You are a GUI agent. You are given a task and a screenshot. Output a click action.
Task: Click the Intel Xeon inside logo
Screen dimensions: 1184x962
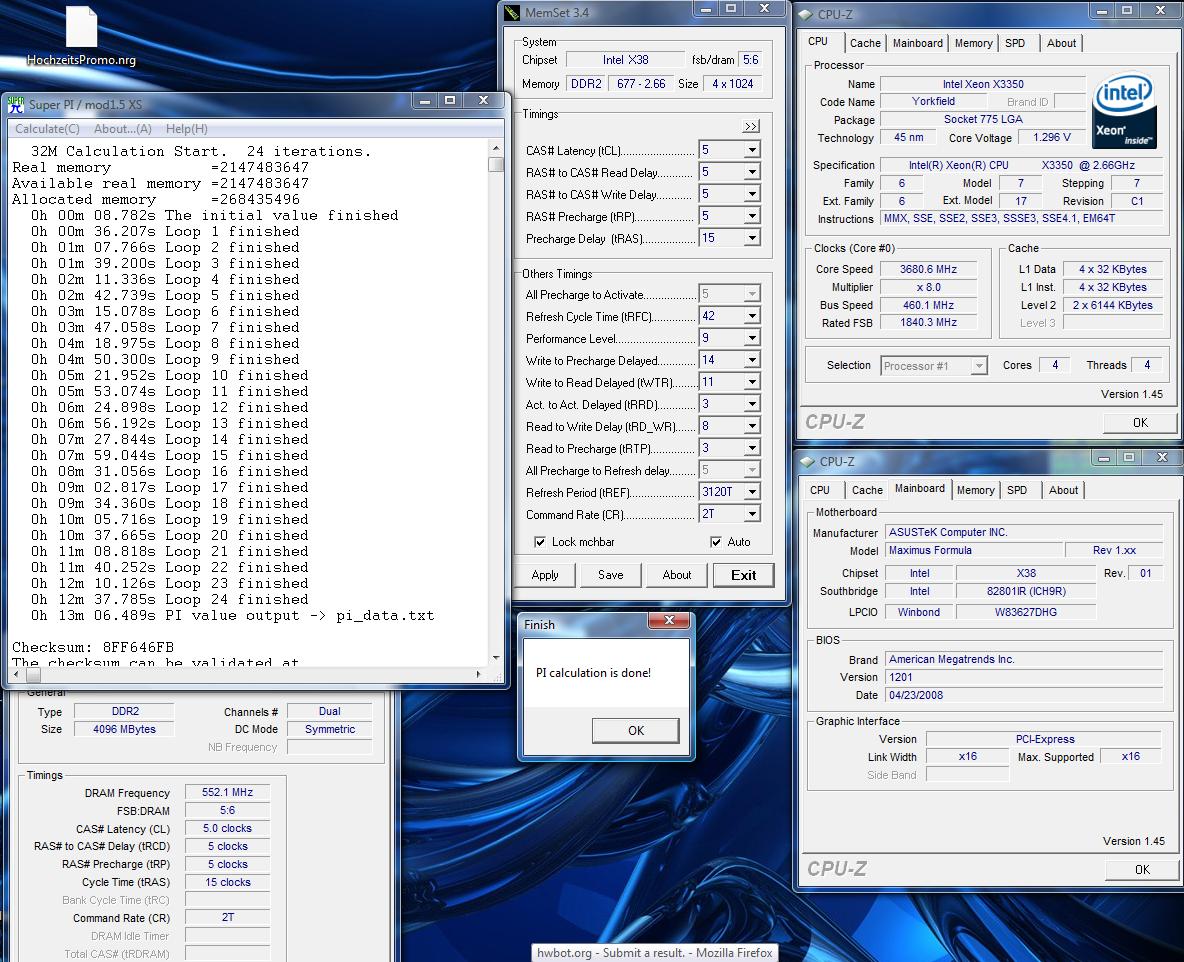point(1124,111)
